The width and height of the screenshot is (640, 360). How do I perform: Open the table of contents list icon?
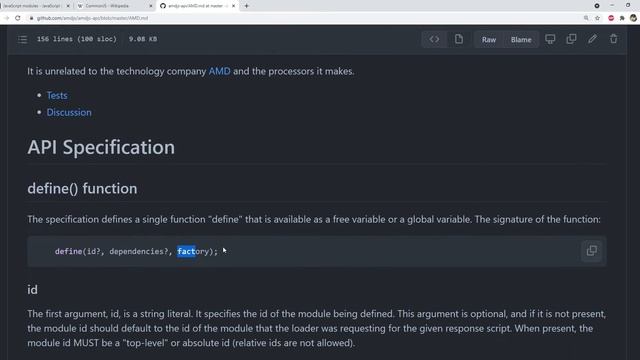[22, 39]
